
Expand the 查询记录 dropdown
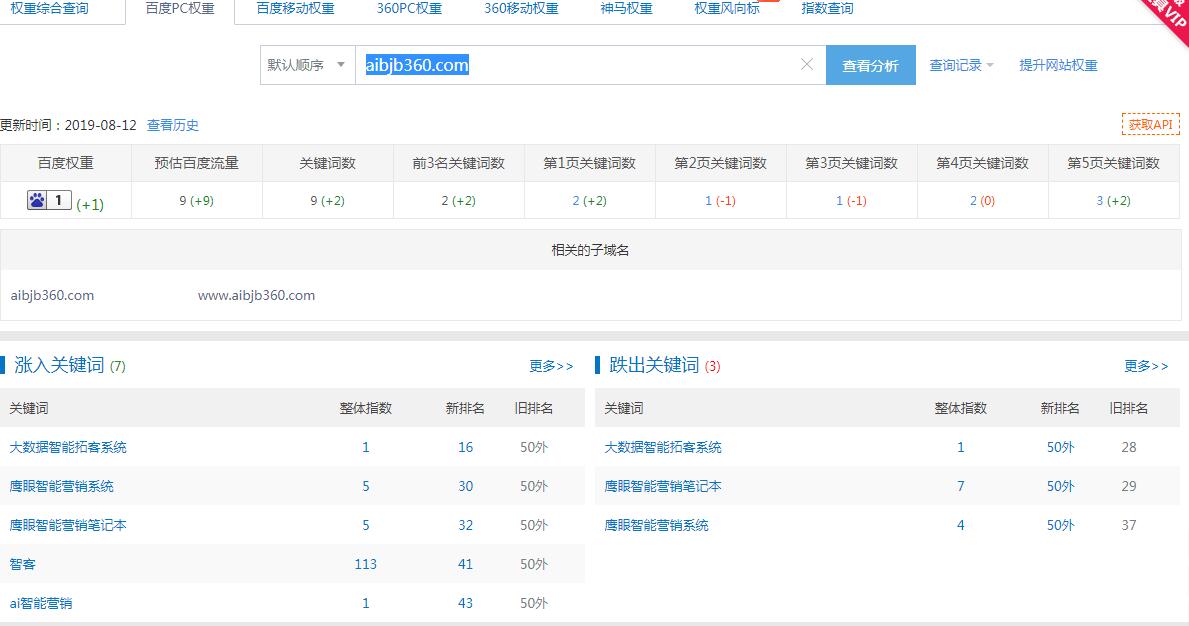pyautogui.click(x=961, y=65)
